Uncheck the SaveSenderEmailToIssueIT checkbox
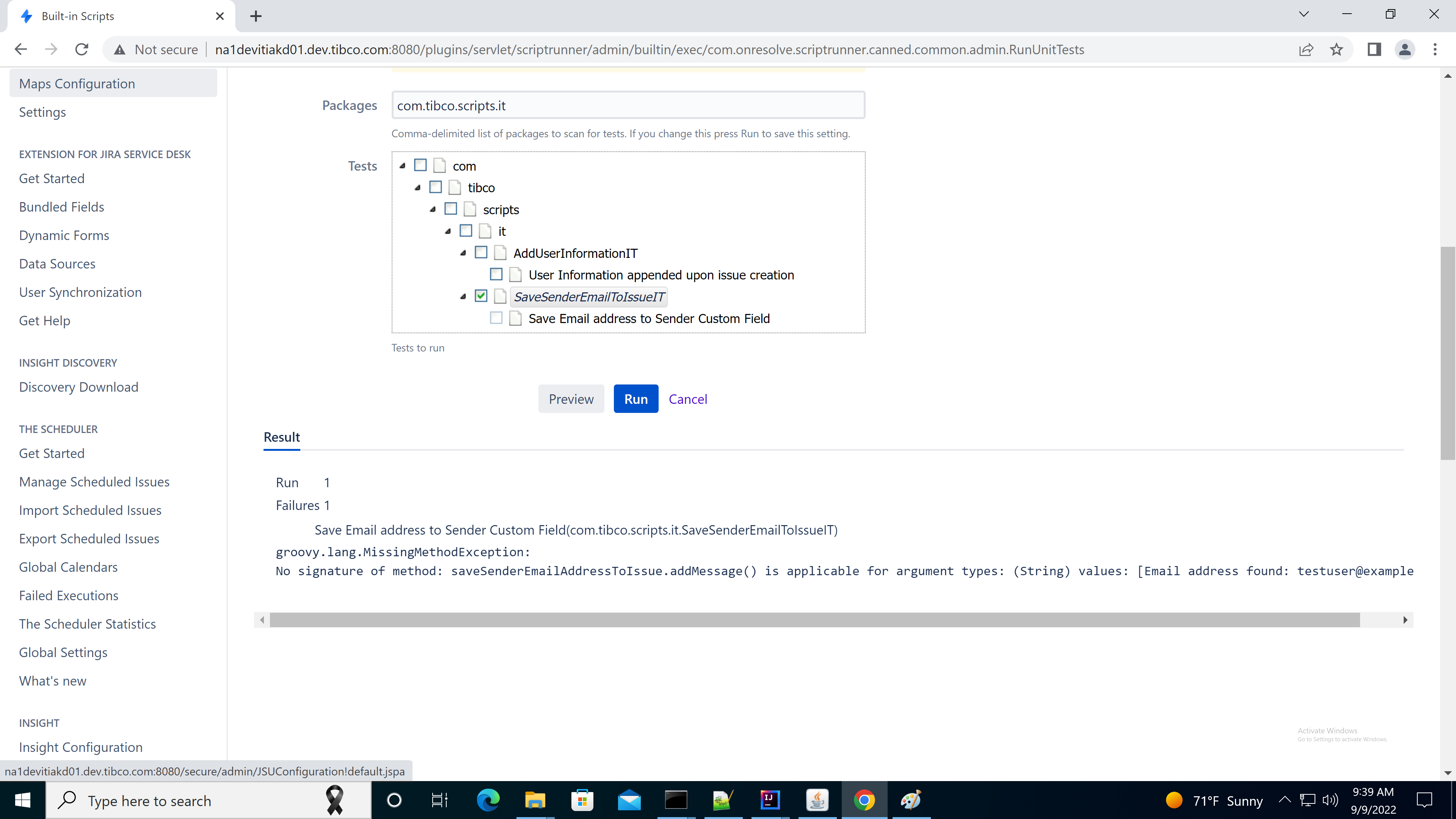1456x819 pixels. click(481, 296)
